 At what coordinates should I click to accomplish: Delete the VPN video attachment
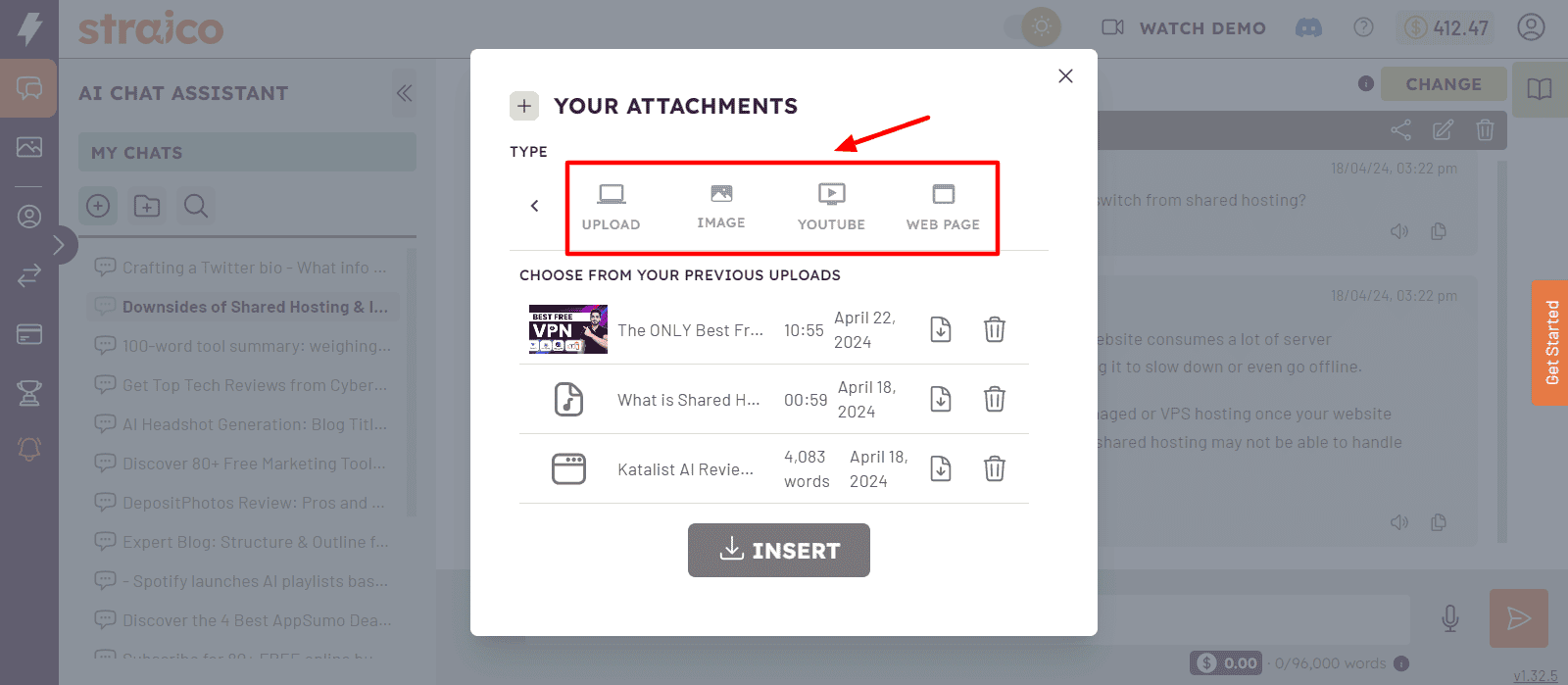pyautogui.click(x=994, y=330)
